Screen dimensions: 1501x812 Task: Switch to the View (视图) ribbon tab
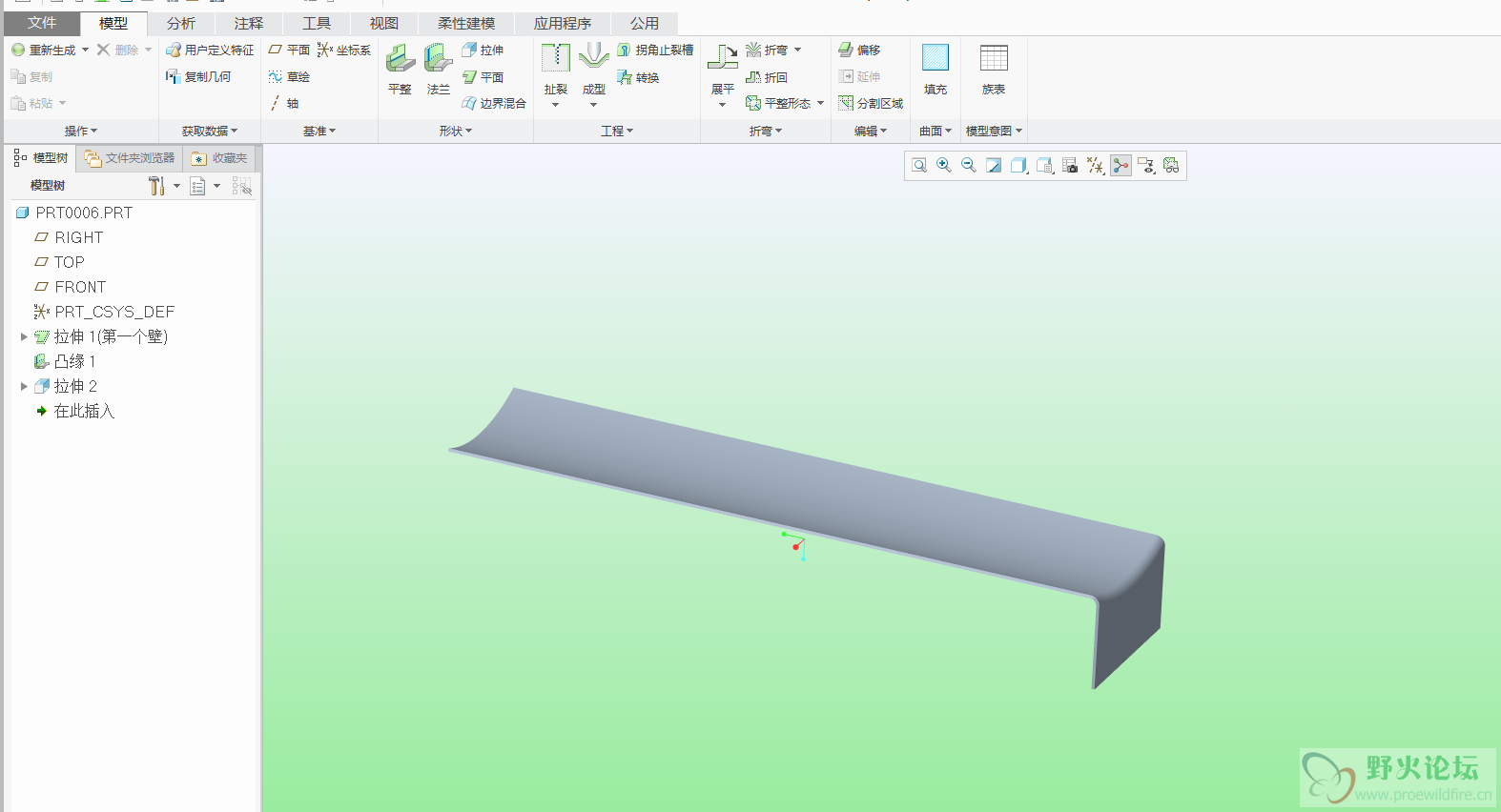click(x=384, y=23)
